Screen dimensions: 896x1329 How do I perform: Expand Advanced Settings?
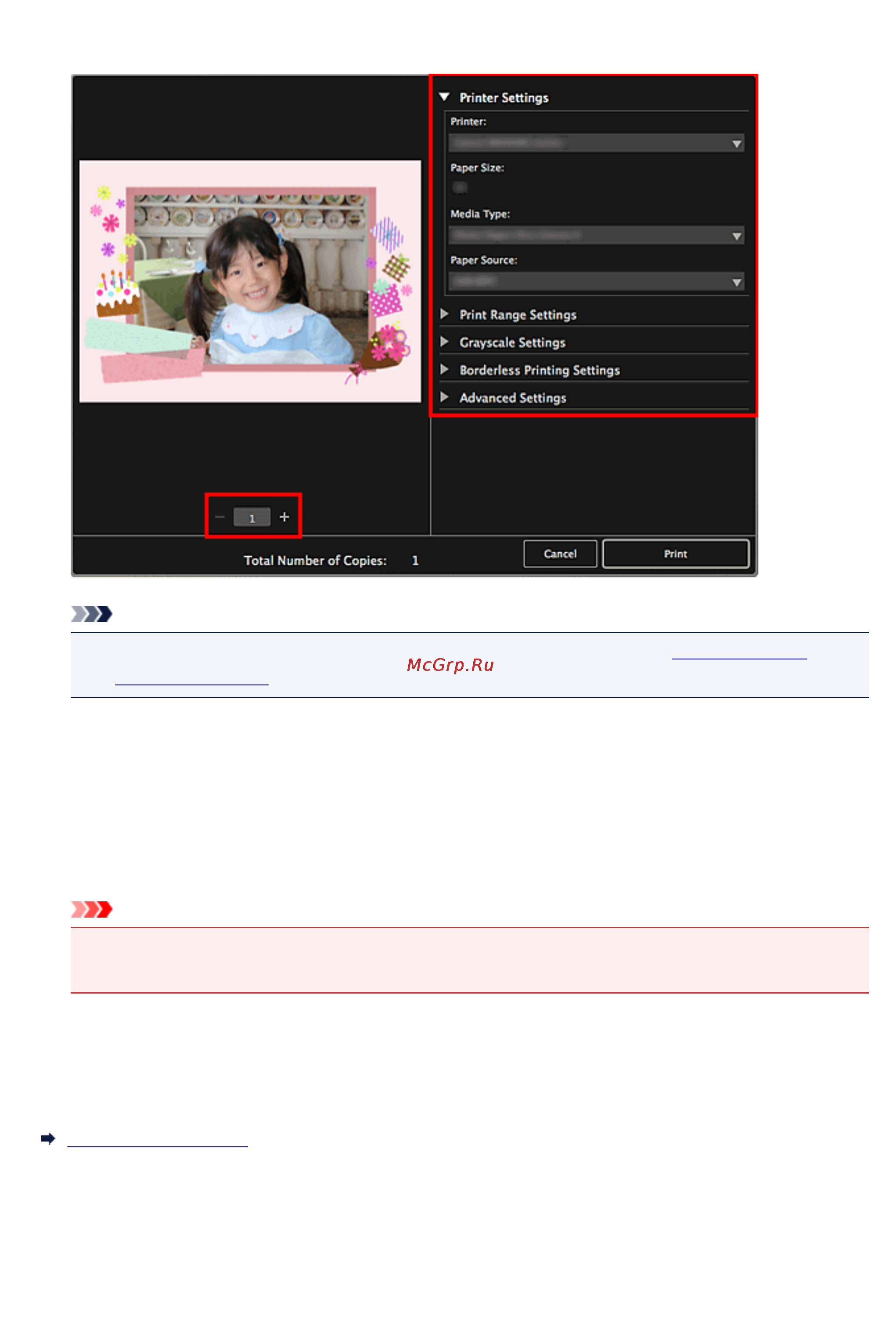pos(444,397)
